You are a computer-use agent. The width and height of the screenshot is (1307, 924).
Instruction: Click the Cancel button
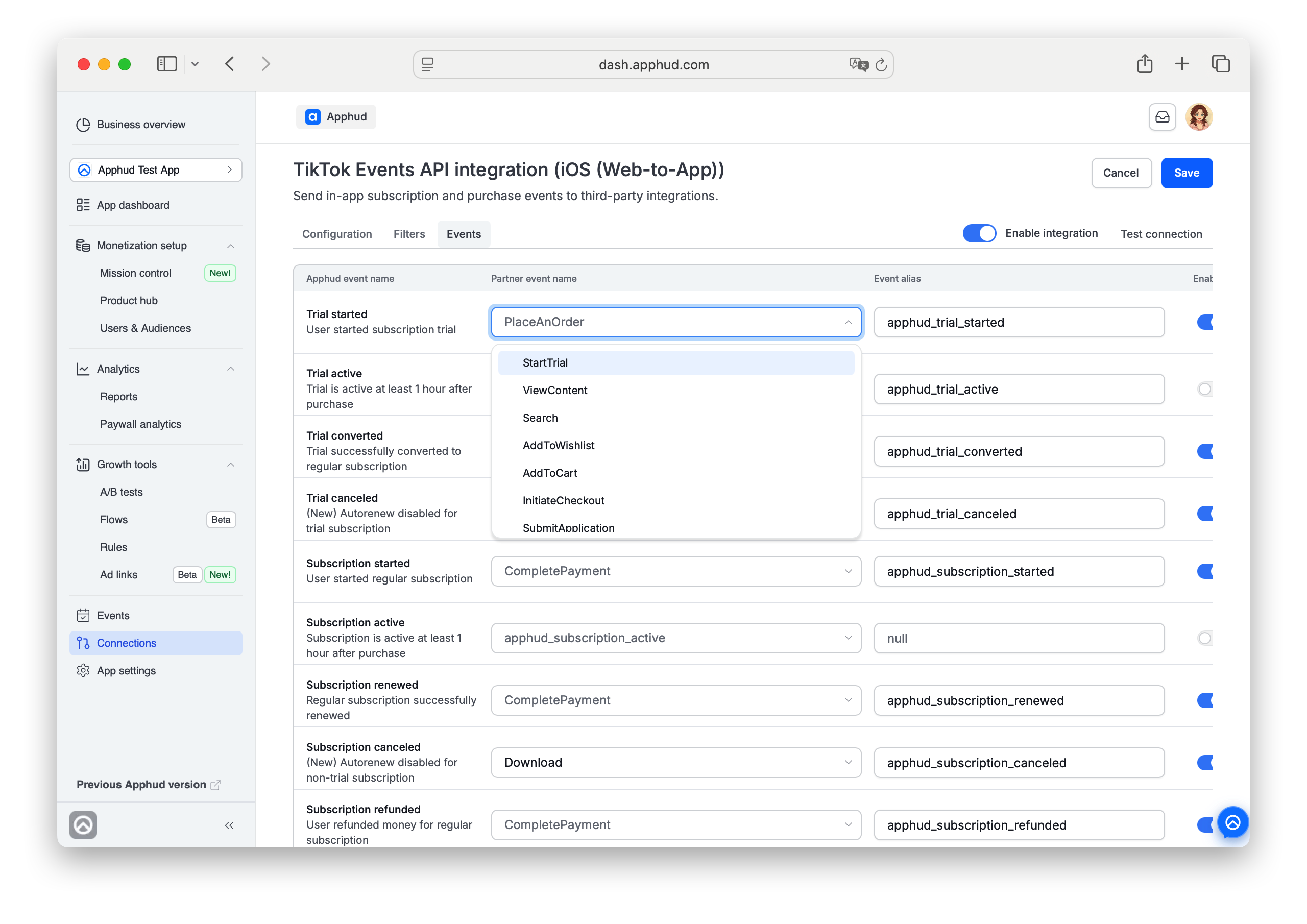(1121, 173)
